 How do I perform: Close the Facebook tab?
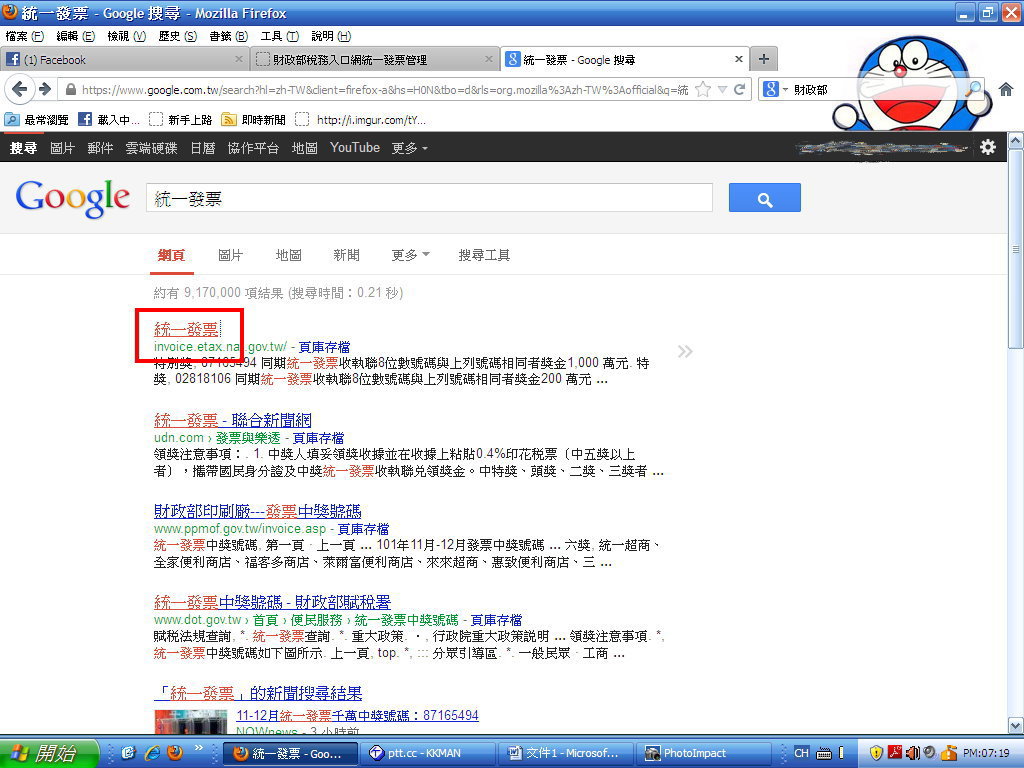click(x=238, y=59)
